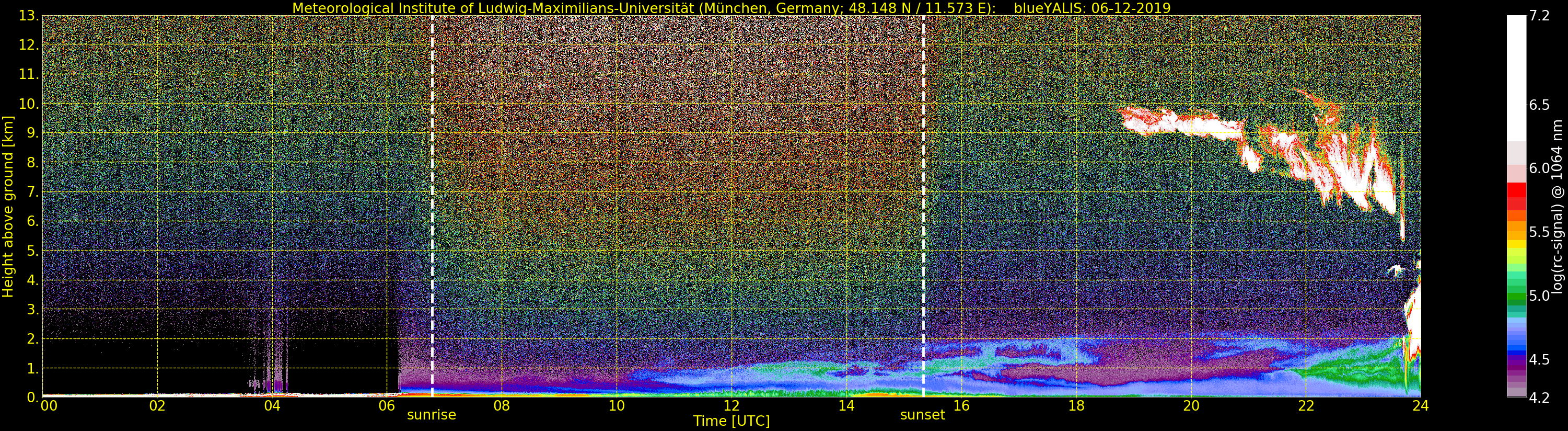Click the time axis tick label 04
Screen dimensions: 1568x431
pyautogui.click(x=272, y=406)
